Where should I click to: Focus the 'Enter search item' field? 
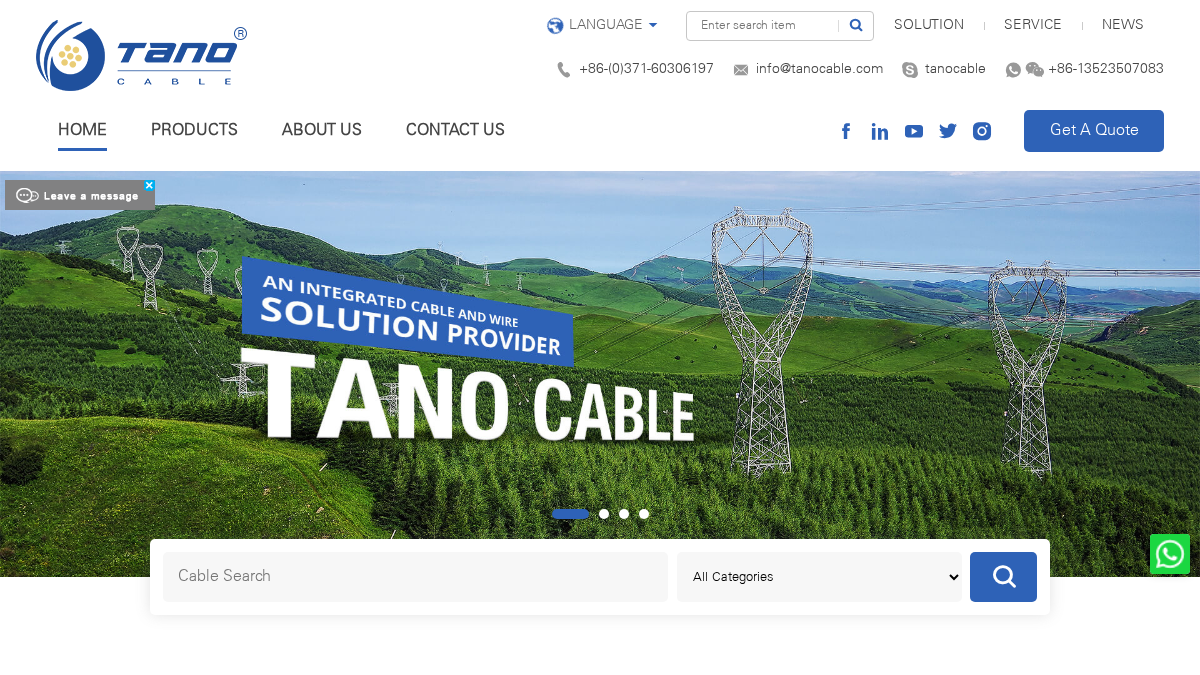pos(762,25)
